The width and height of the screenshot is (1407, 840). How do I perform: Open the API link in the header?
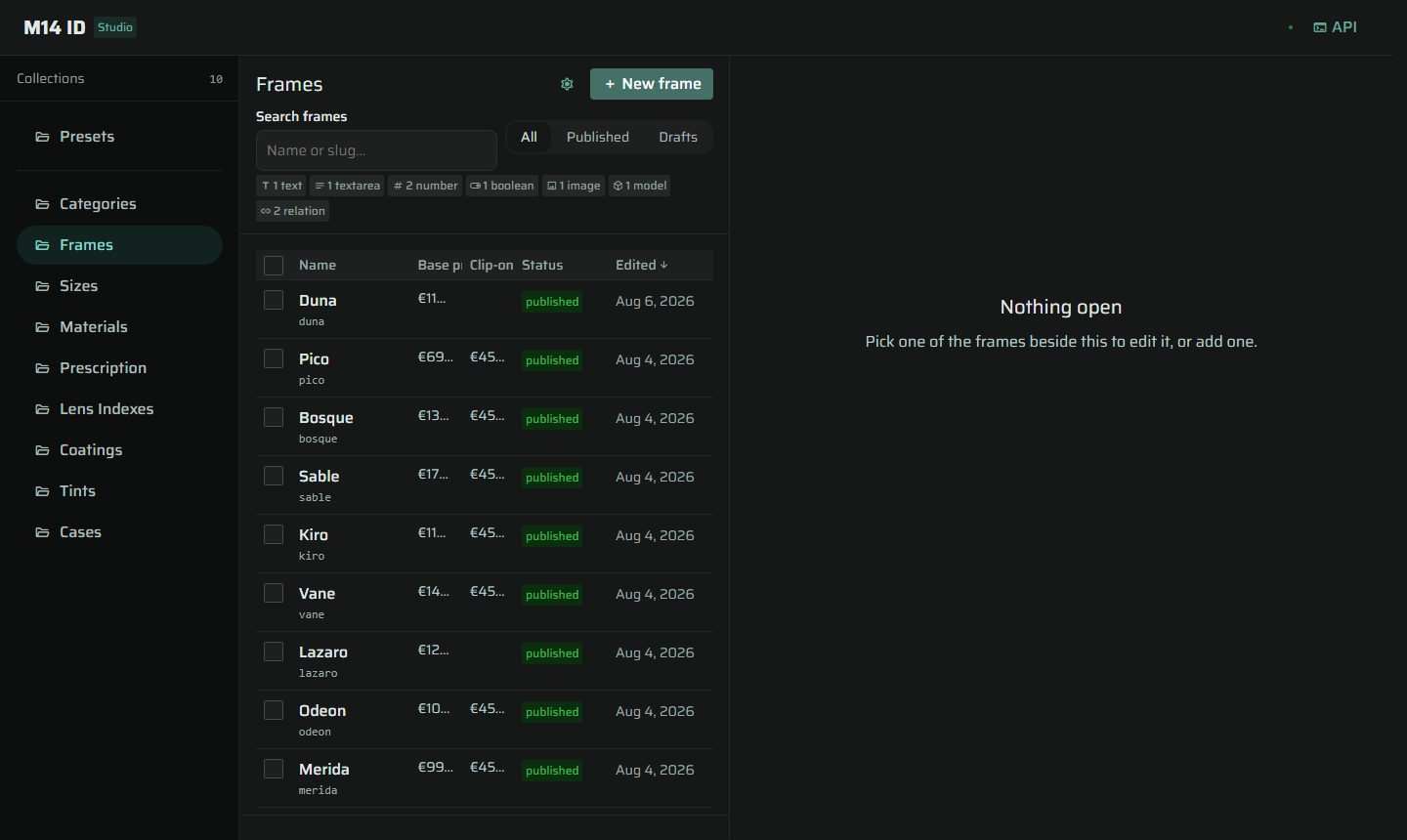(x=1335, y=27)
